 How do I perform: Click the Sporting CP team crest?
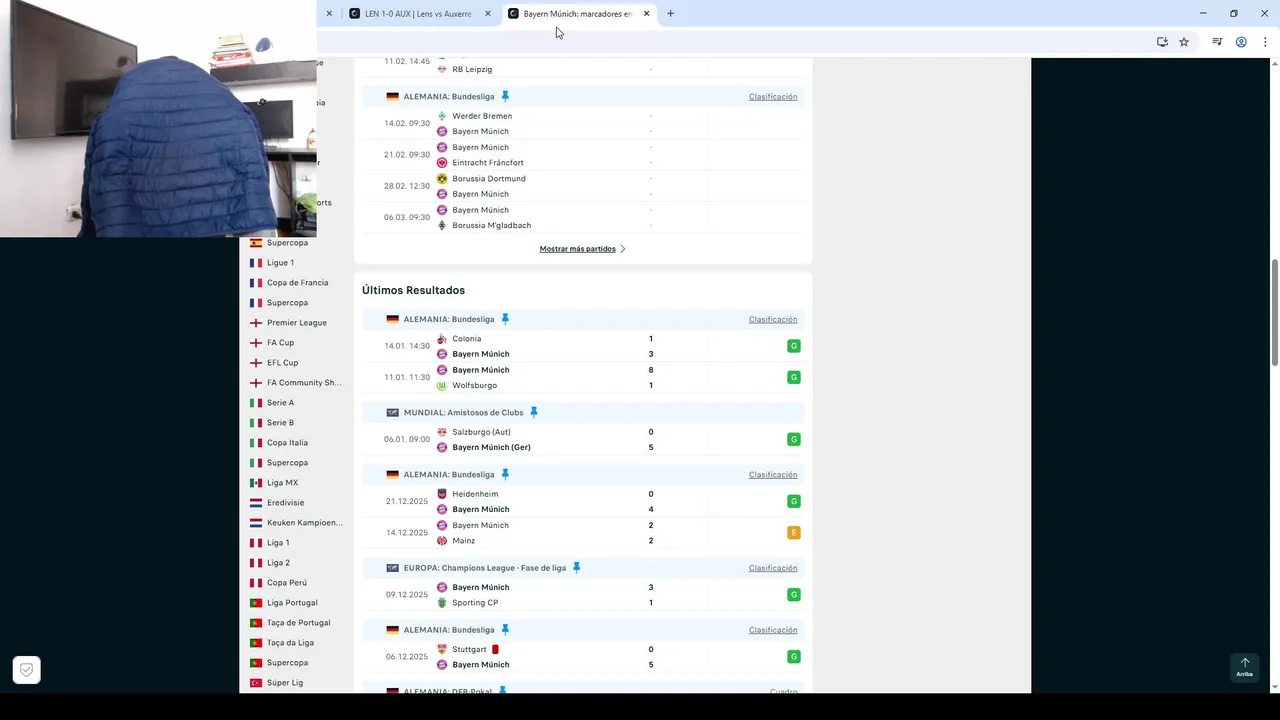442,603
